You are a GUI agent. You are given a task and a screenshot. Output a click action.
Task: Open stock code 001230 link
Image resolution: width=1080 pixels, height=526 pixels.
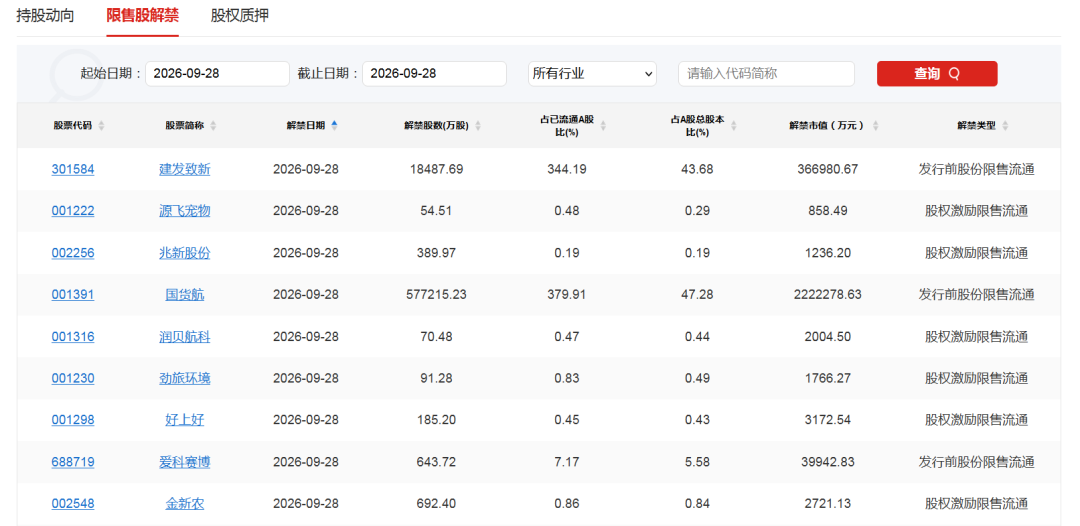[73, 378]
